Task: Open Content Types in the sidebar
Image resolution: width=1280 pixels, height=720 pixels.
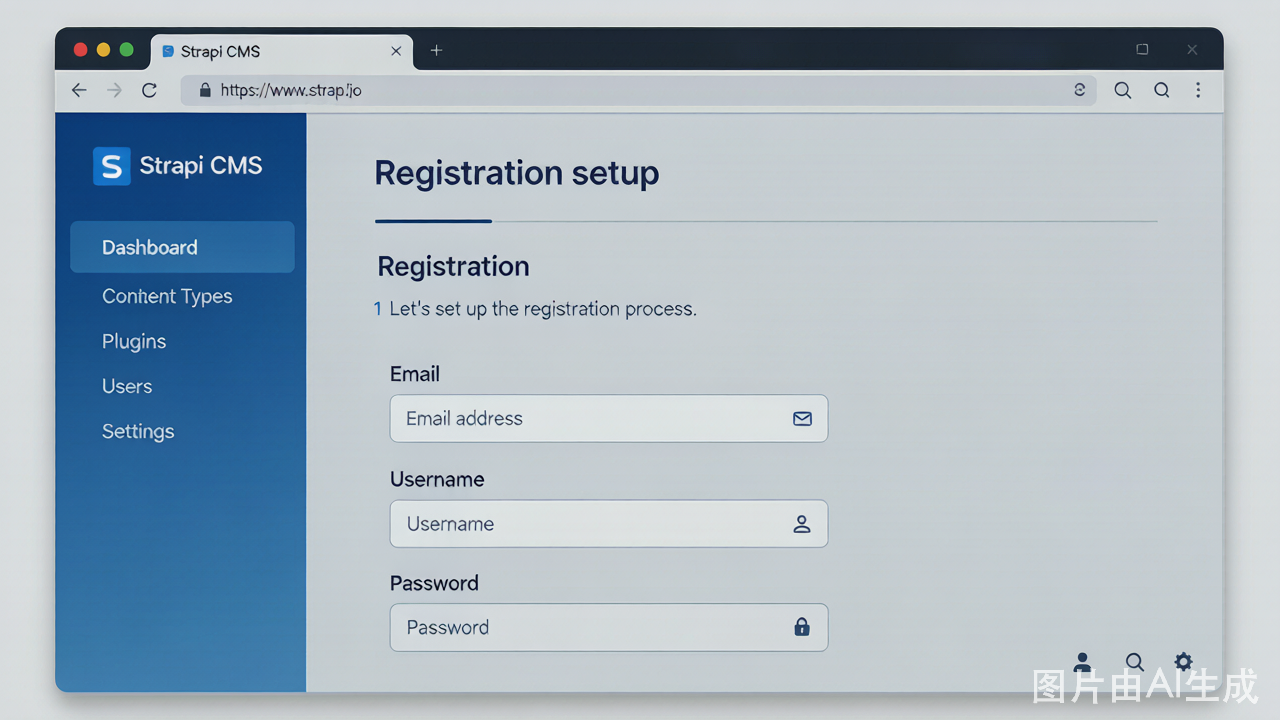Action: click(167, 296)
